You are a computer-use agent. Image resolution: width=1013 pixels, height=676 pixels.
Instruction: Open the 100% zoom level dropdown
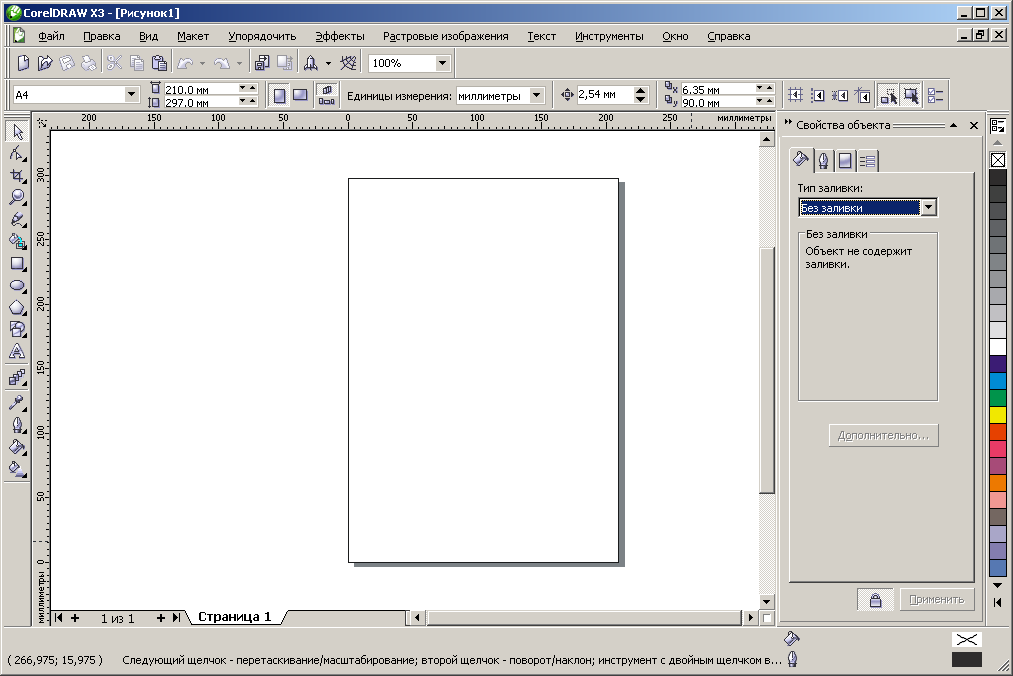[x=443, y=63]
